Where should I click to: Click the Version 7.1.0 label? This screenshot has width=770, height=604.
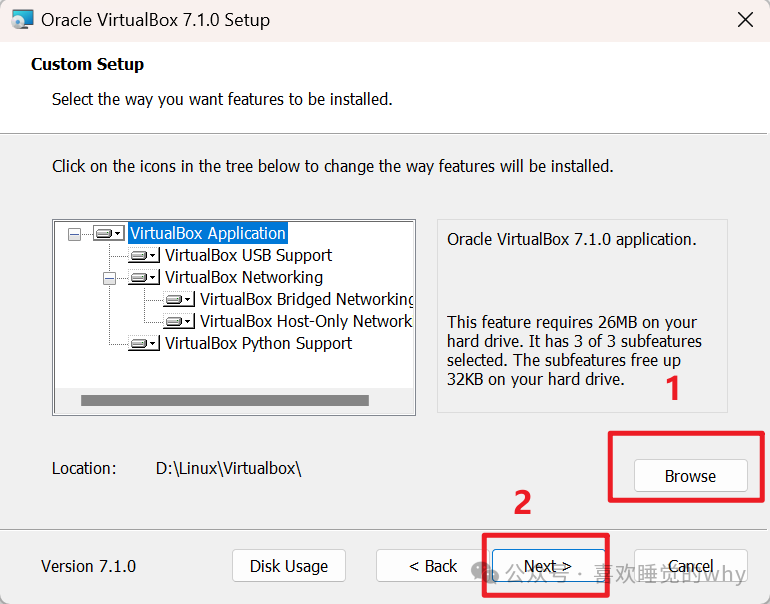click(x=88, y=566)
